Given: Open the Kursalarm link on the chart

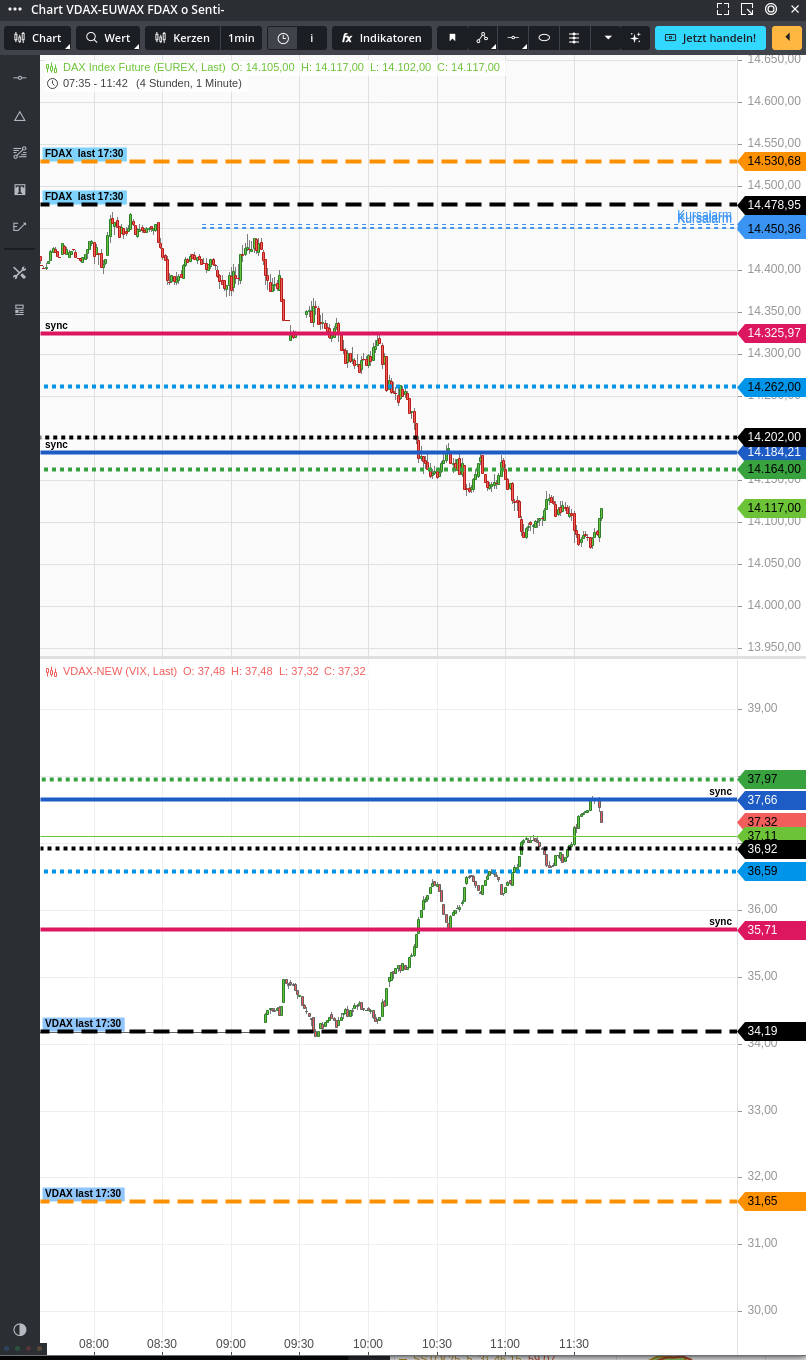Looking at the screenshot, I should (704, 215).
